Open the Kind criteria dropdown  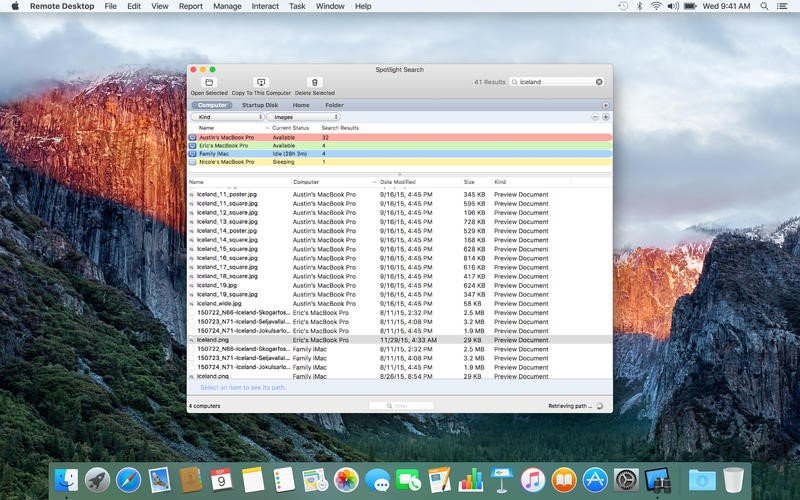pos(227,117)
